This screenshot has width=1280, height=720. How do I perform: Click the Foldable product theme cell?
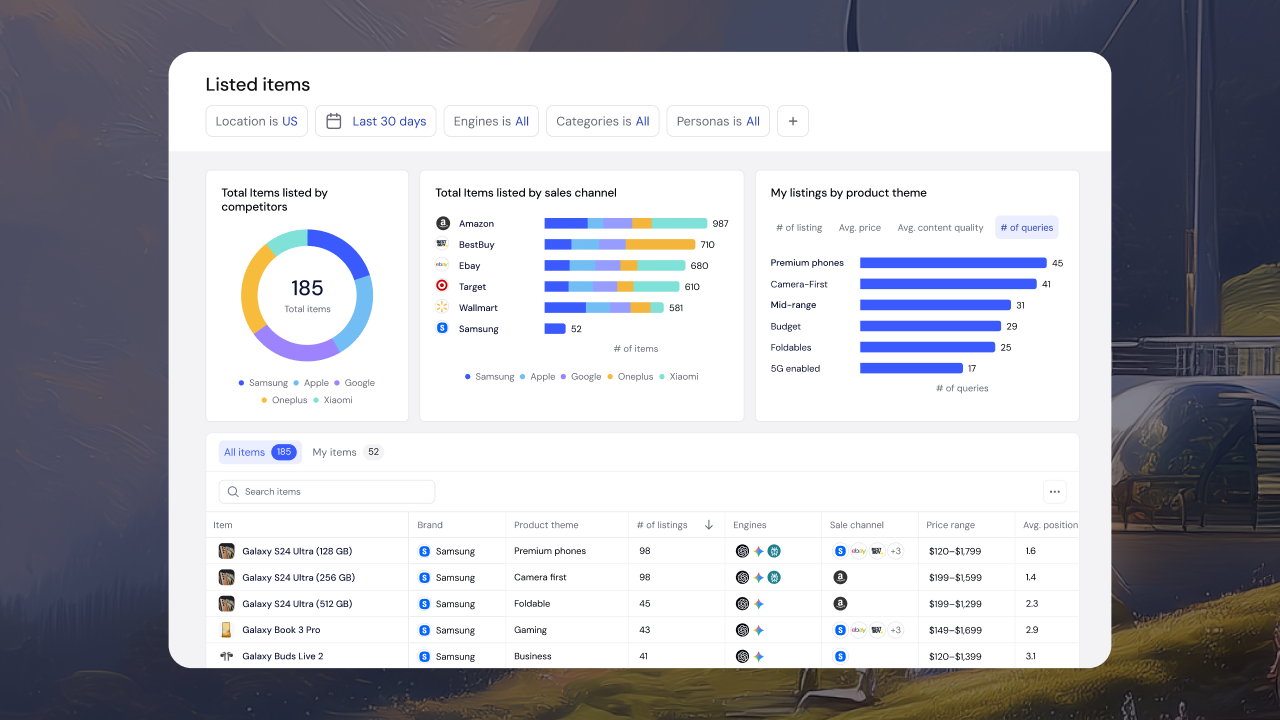(x=532, y=604)
